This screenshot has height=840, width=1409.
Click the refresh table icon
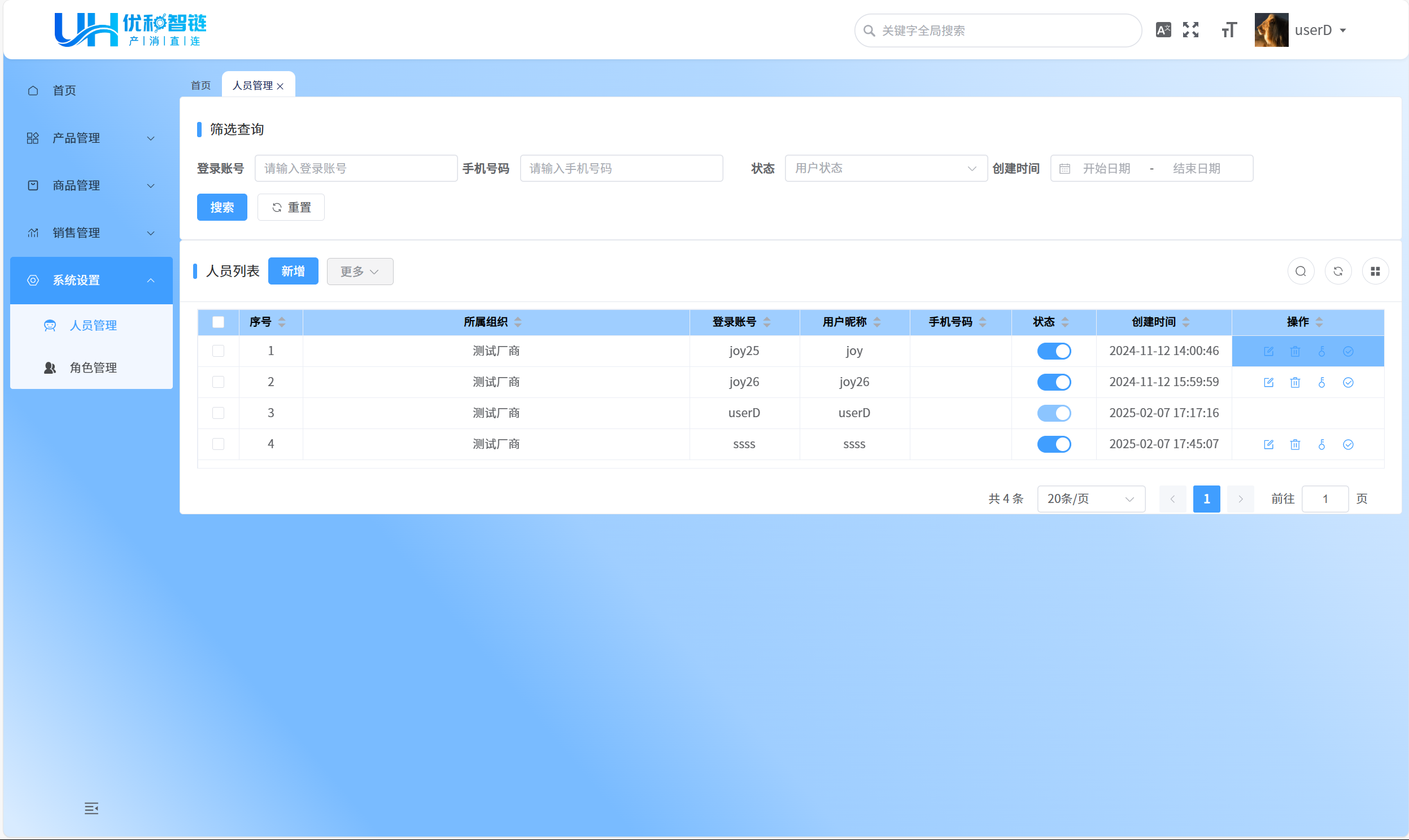(x=1338, y=271)
